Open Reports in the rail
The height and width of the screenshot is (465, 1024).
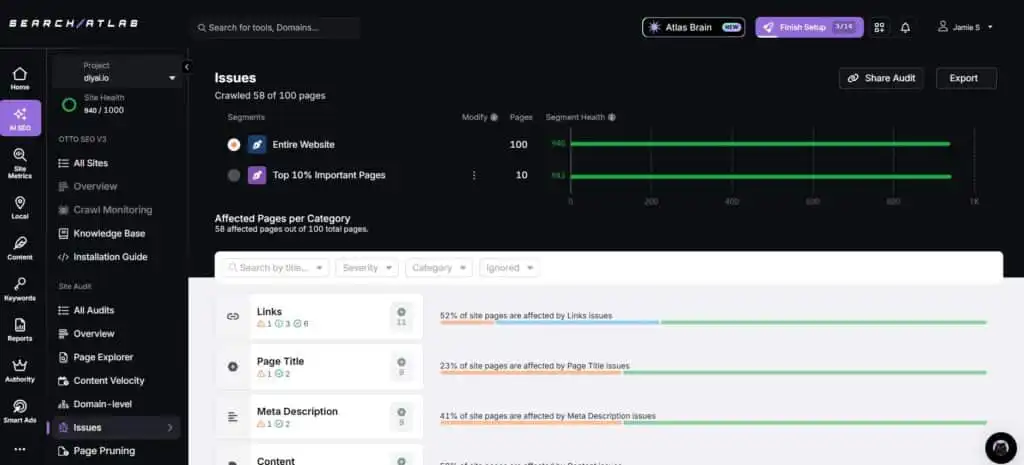coord(20,330)
